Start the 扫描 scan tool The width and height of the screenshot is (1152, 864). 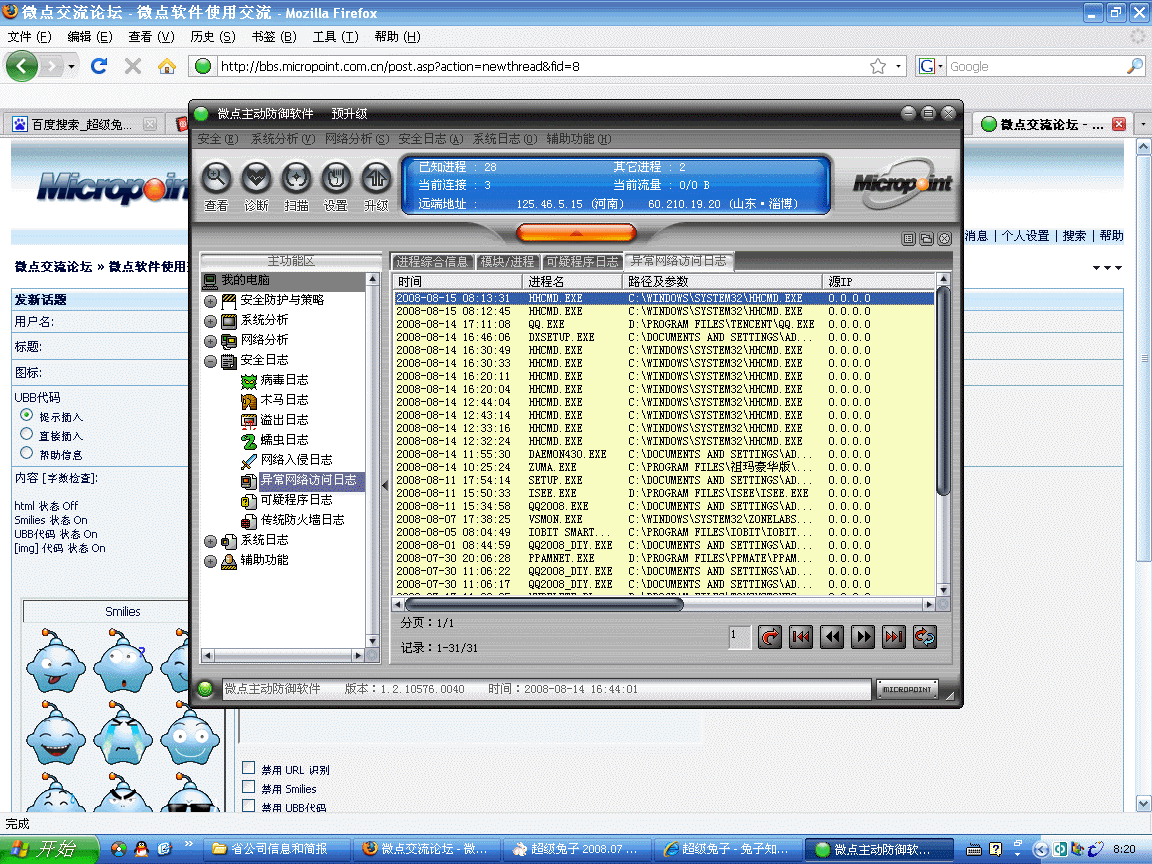[x=296, y=179]
